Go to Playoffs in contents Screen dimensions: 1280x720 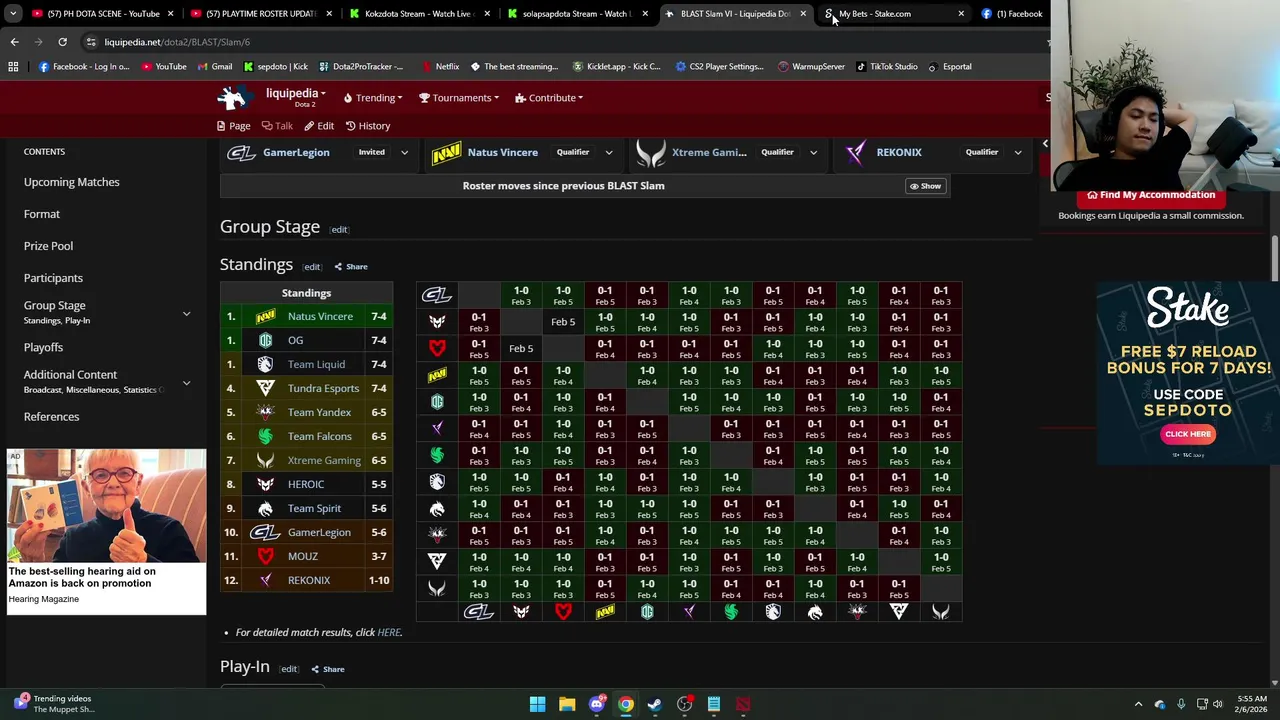[x=43, y=347]
